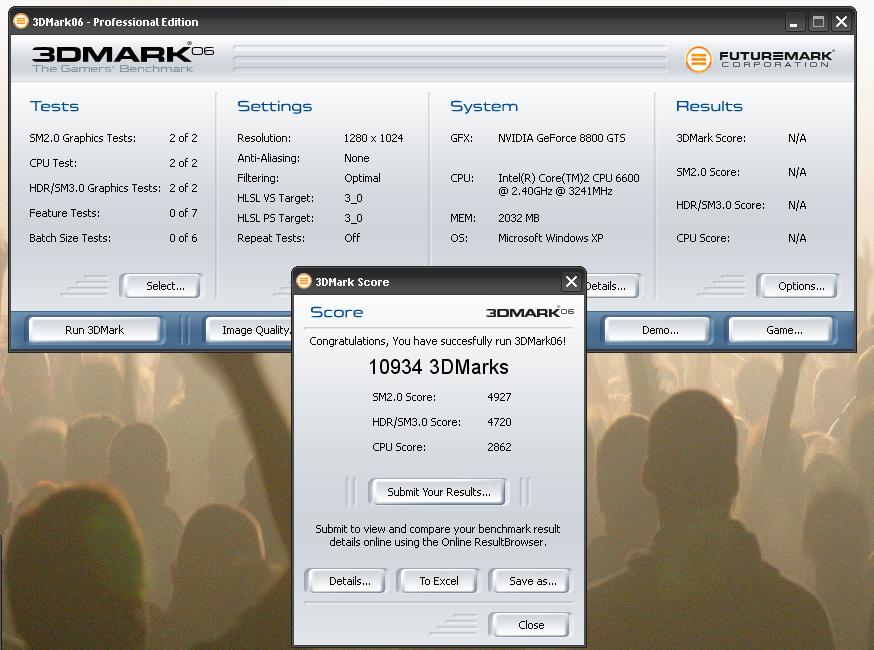Open Image Quality tool

[x=250, y=330]
